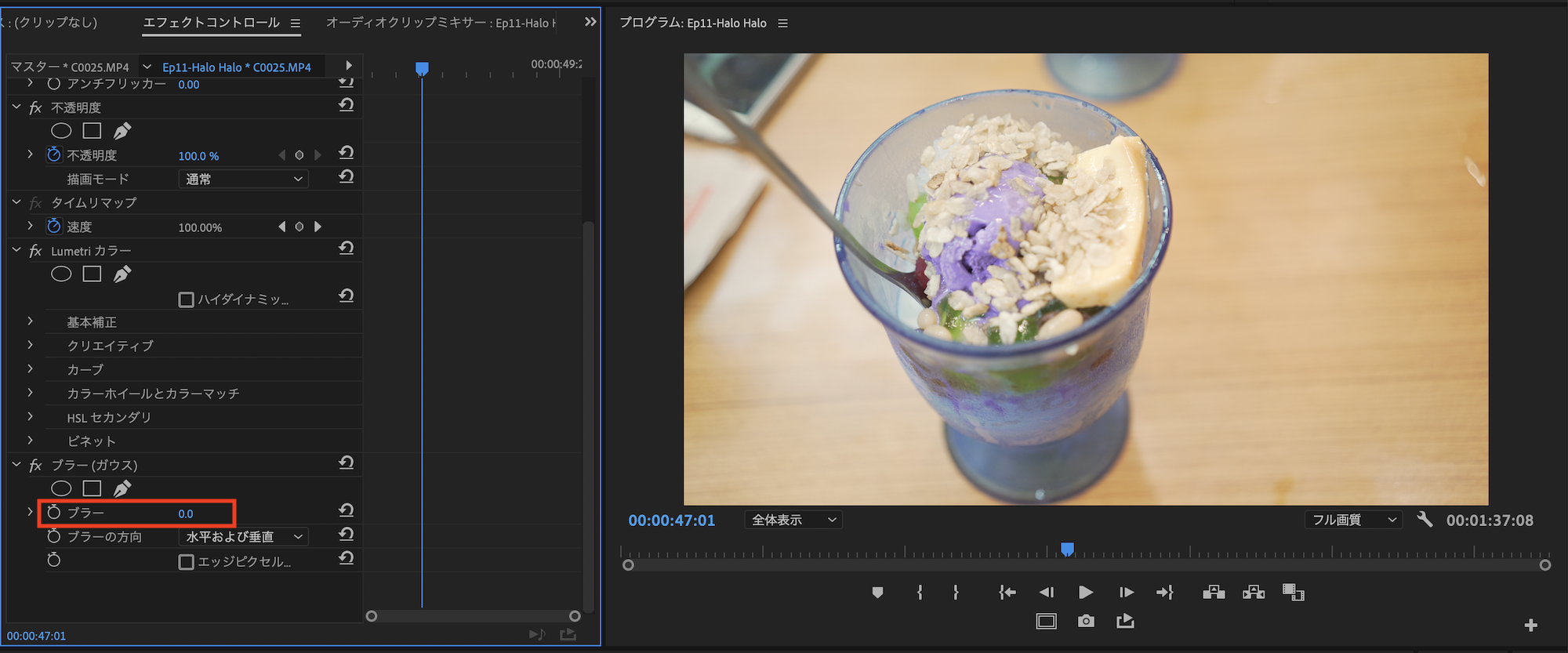Open the エフェクトコントロール panel menu

(296, 24)
